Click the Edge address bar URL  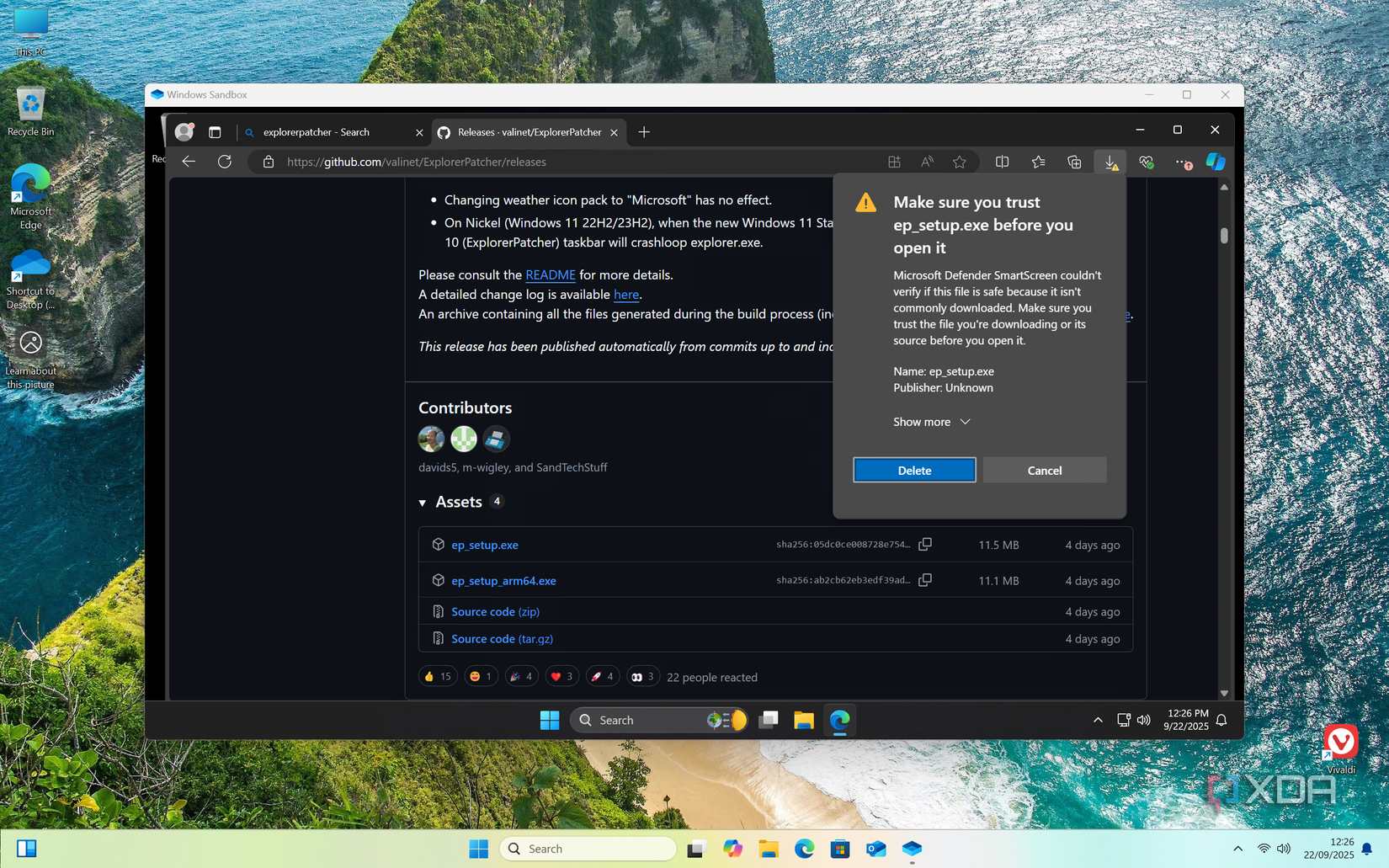(417, 162)
